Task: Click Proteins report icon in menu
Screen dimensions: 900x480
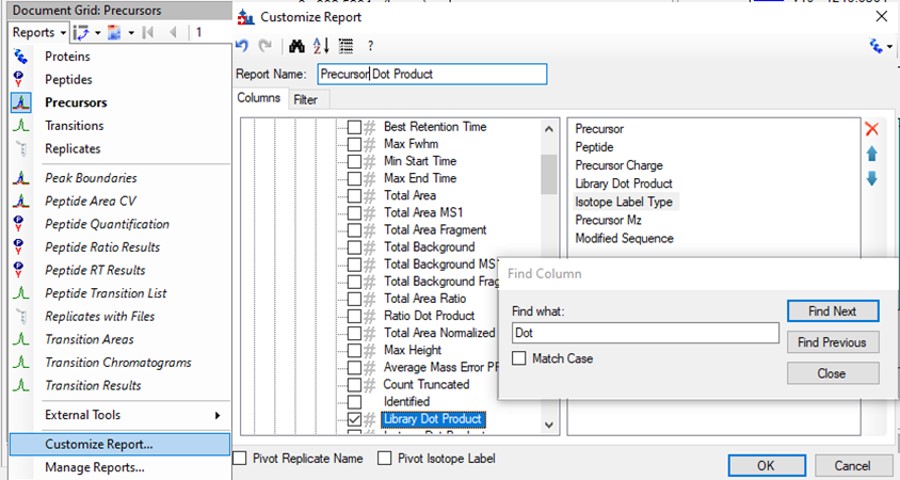Action: click(21, 56)
